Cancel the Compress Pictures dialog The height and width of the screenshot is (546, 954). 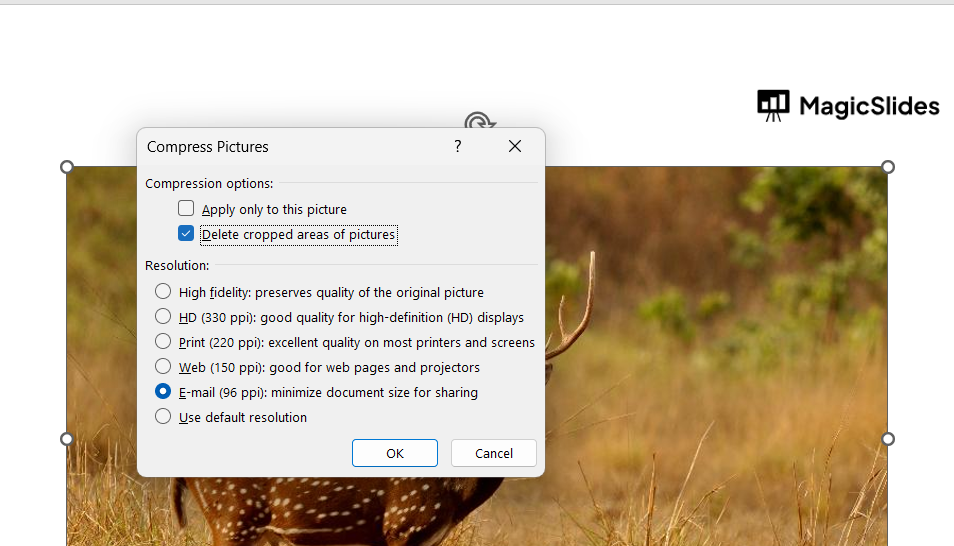click(x=493, y=453)
